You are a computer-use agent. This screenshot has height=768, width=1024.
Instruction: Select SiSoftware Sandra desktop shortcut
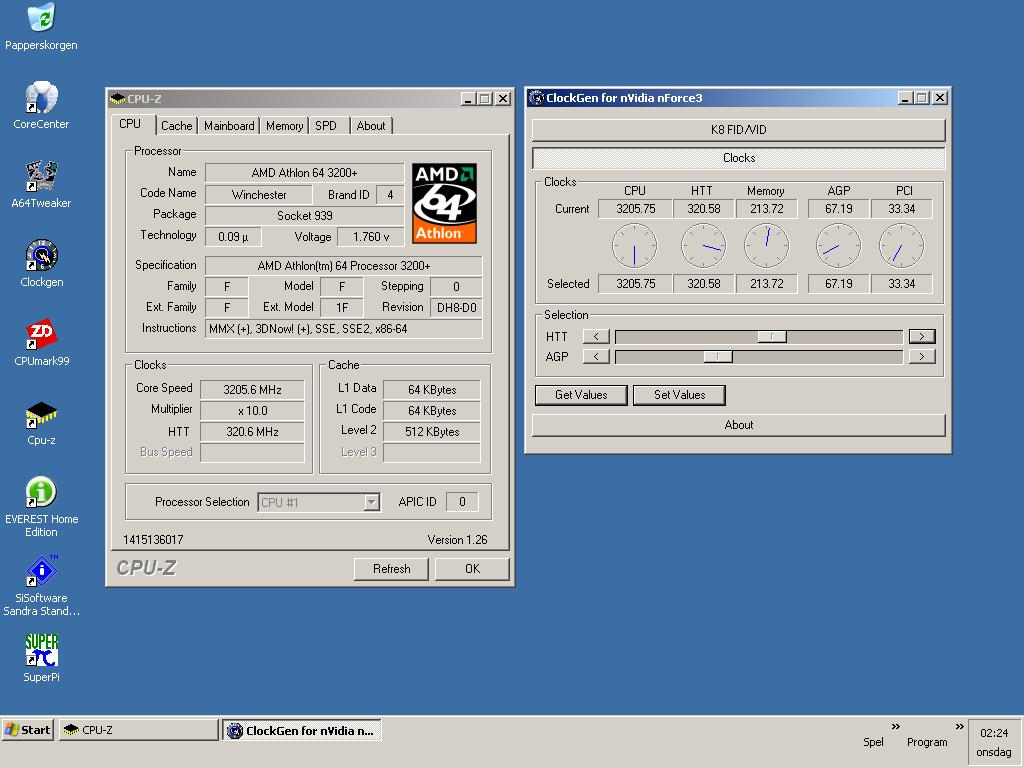42,571
